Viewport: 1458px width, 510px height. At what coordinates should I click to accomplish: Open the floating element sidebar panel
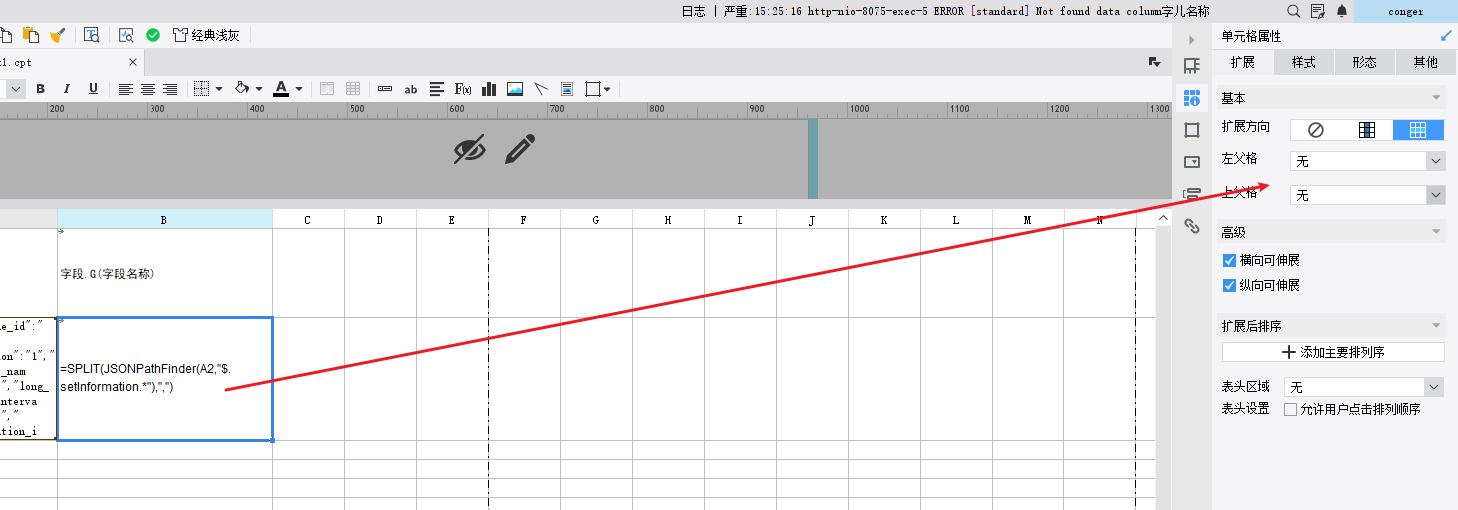(x=1192, y=130)
